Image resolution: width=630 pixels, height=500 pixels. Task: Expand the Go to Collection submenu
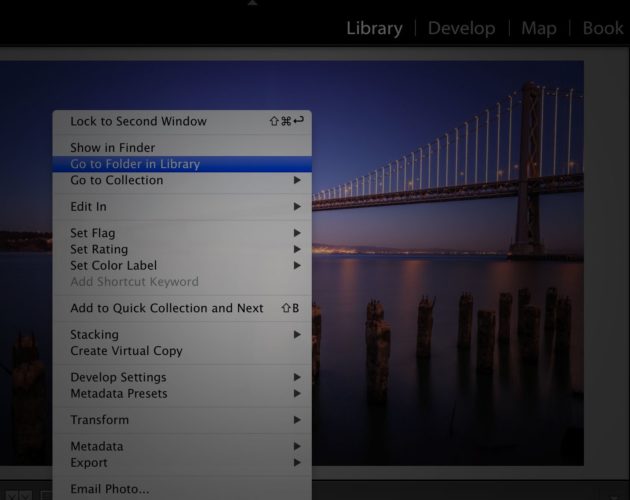click(x=182, y=180)
